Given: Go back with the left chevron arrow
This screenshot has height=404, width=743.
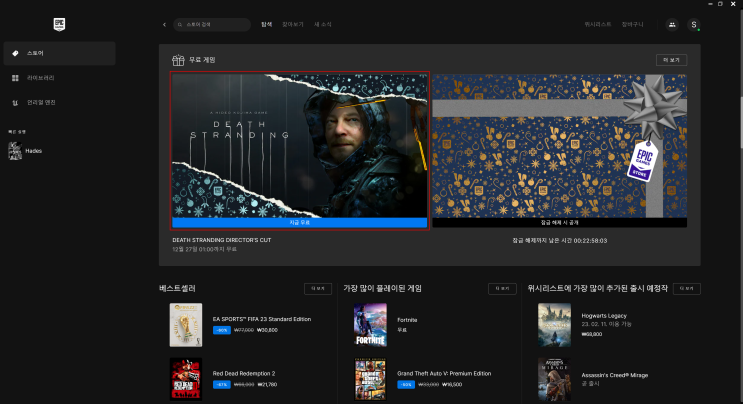Looking at the screenshot, I should (164, 25).
